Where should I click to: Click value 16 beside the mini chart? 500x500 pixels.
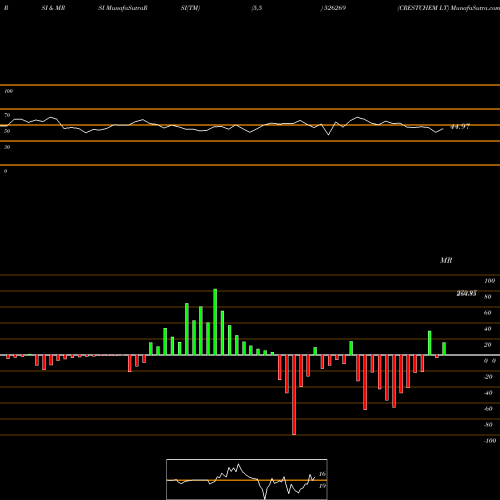tap(322, 474)
